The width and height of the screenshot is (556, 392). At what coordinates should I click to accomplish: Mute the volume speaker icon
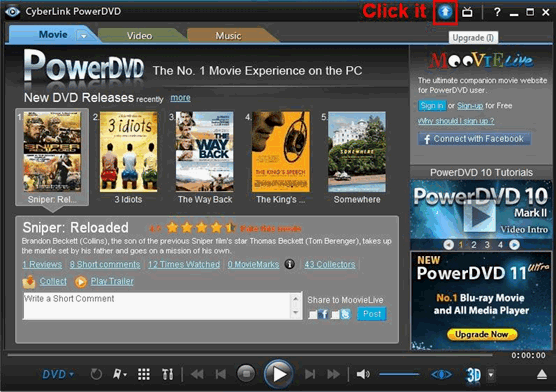[363, 374]
